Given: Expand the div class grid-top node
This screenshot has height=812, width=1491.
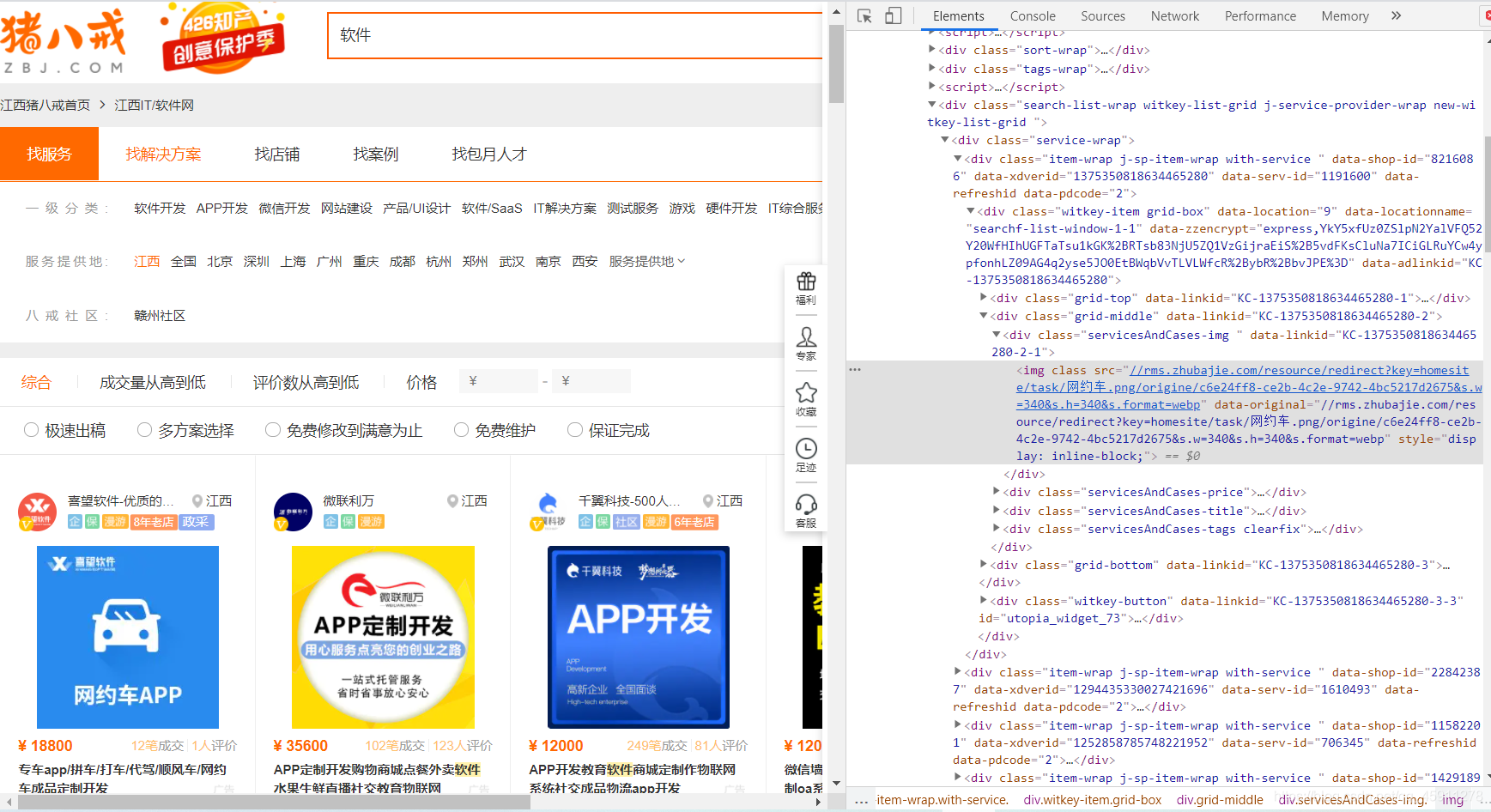Looking at the screenshot, I should point(984,298).
